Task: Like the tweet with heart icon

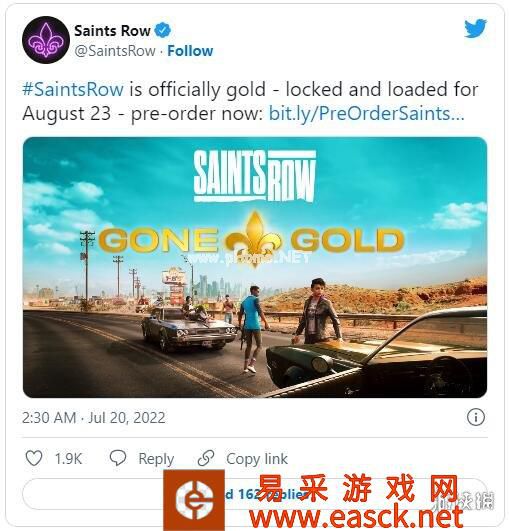Action: [34, 458]
